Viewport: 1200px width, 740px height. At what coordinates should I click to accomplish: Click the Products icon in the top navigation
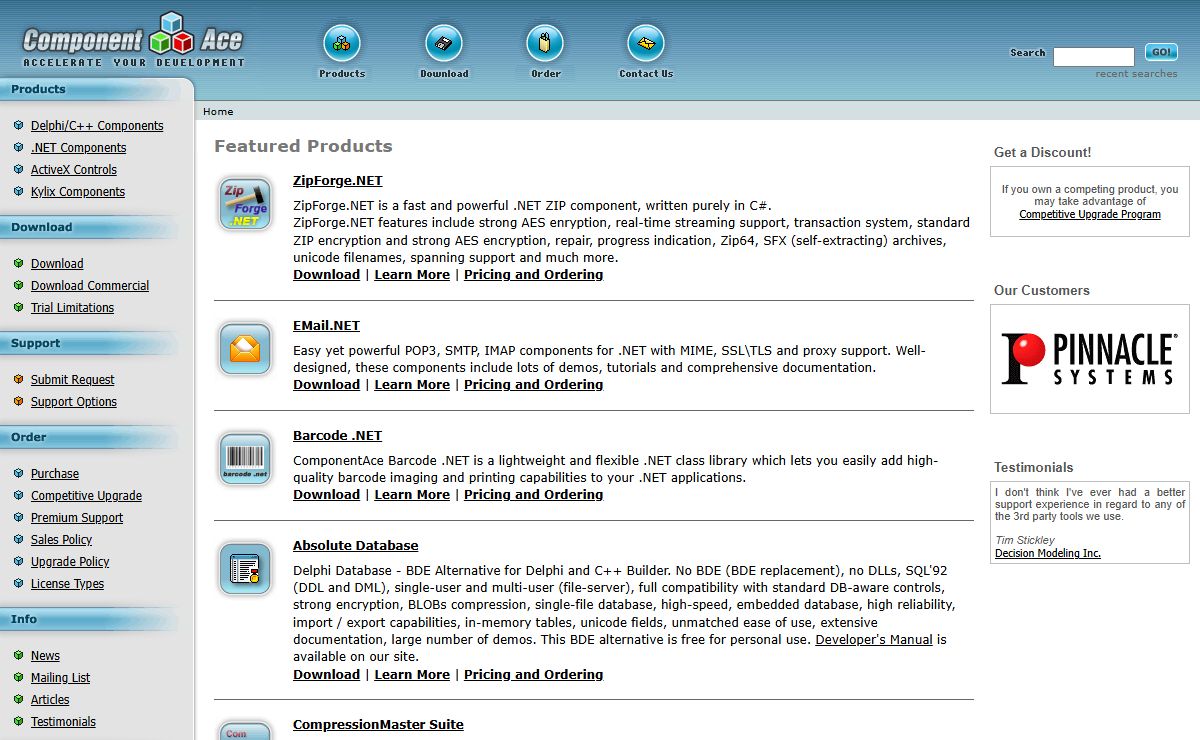click(x=342, y=44)
